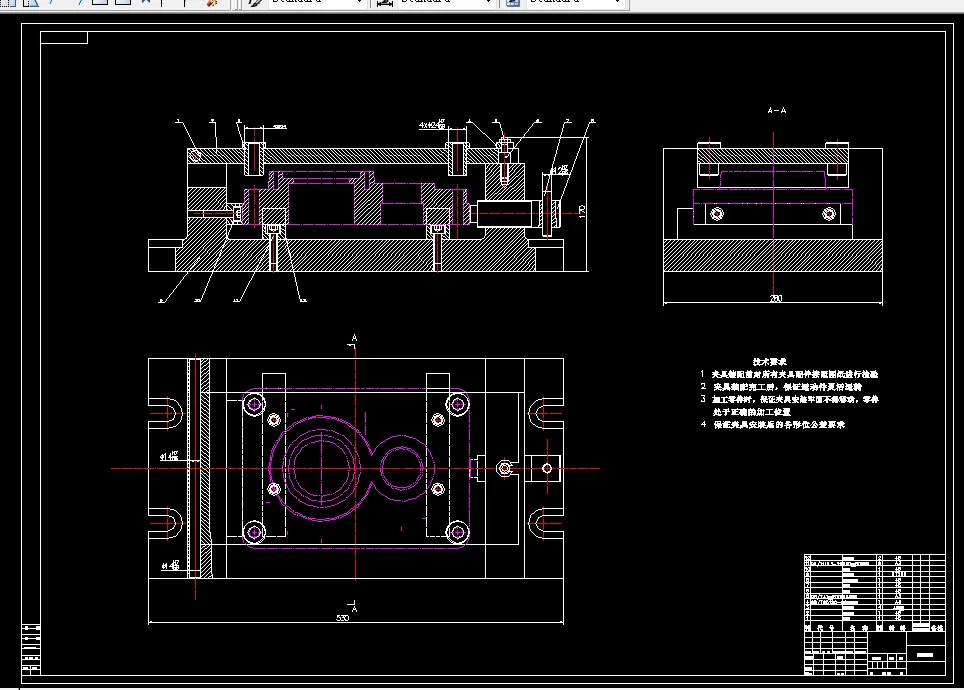964x690 pixels.
Task: Click the table style icon in toolbar
Action: [x=513, y=2]
